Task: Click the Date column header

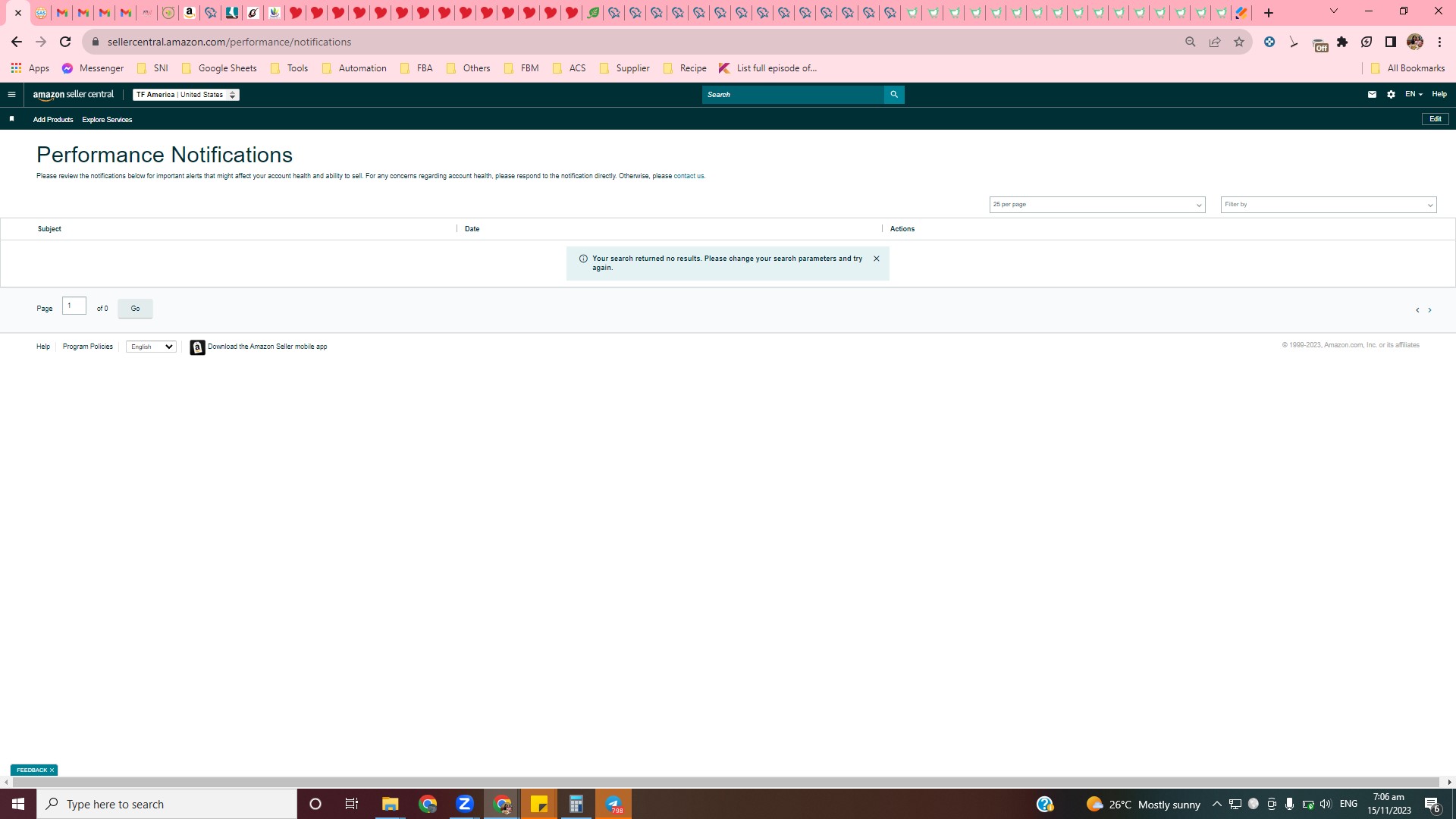Action: (472, 229)
